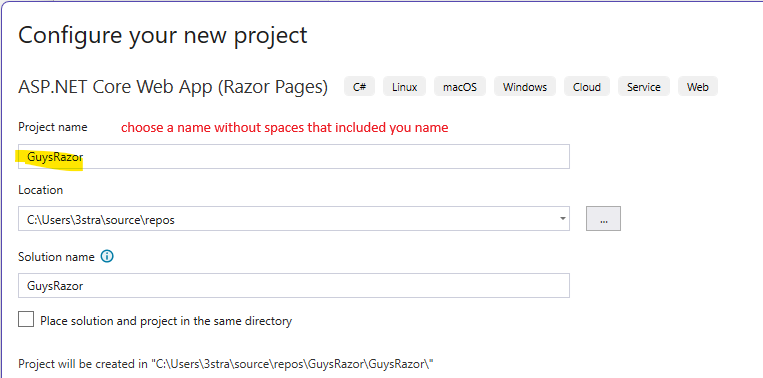Click the C# tag
The height and width of the screenshot is (378, 763).
pos(360,87)
